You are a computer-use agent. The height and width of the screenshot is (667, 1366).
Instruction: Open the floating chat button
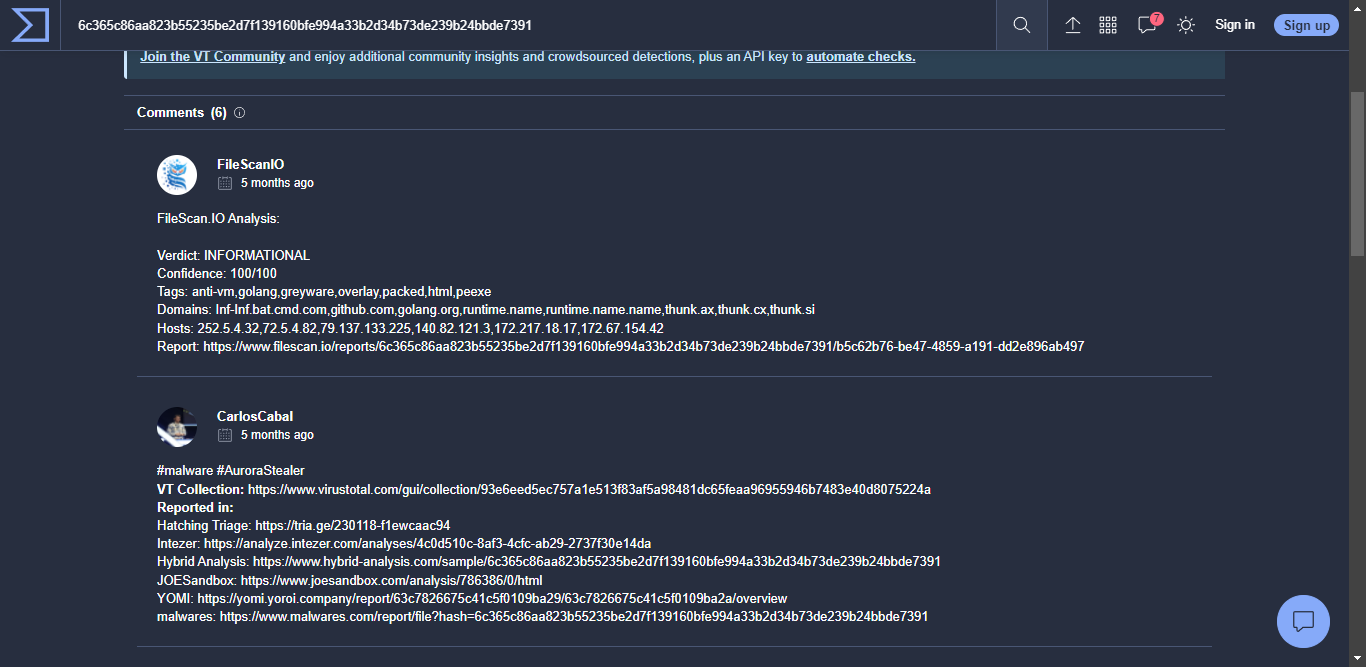coord(1303,621)
